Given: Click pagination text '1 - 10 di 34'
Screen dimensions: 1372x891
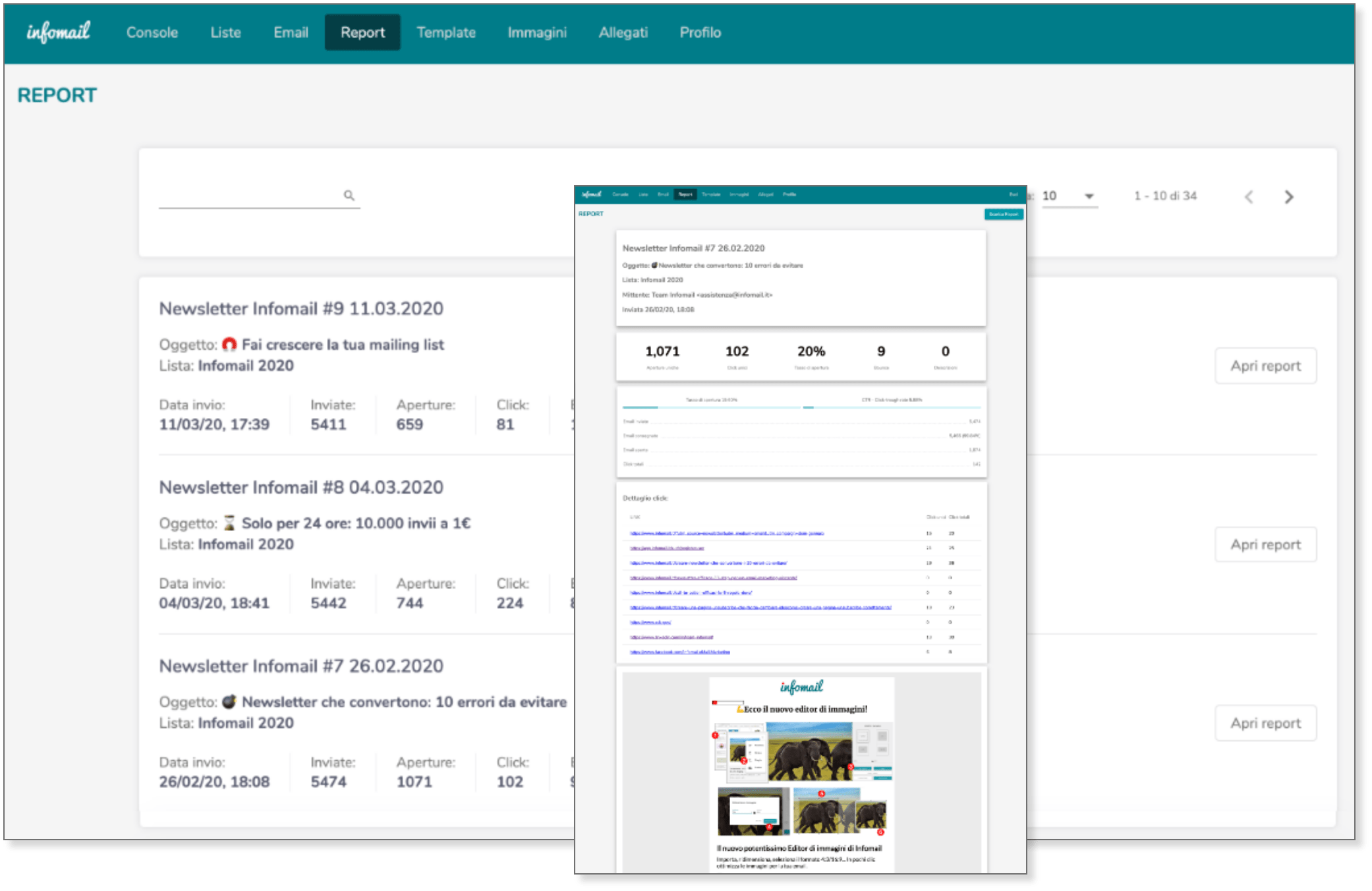Looking at the screenshot, I should click(x=1165, y=196).
